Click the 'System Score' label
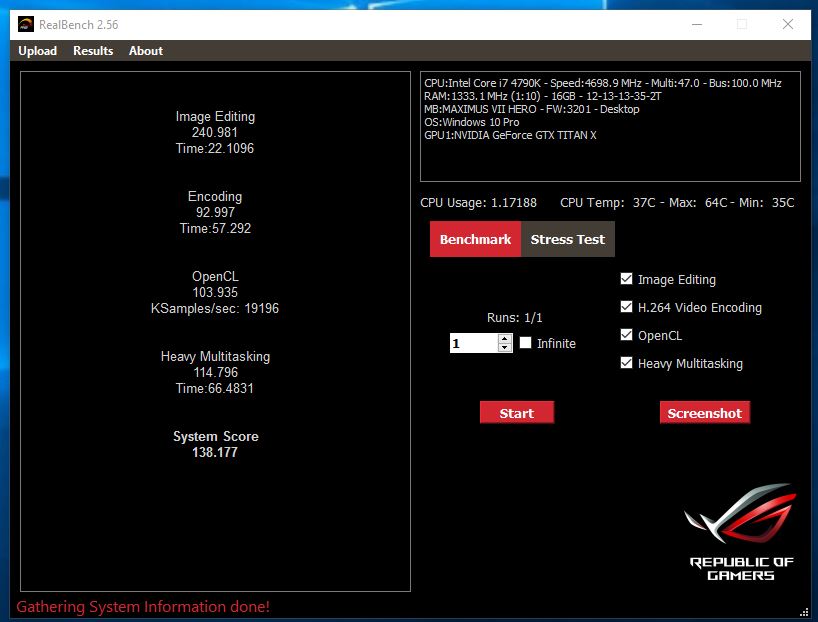Viewport: 818px width, 622px height. (215, 436)
